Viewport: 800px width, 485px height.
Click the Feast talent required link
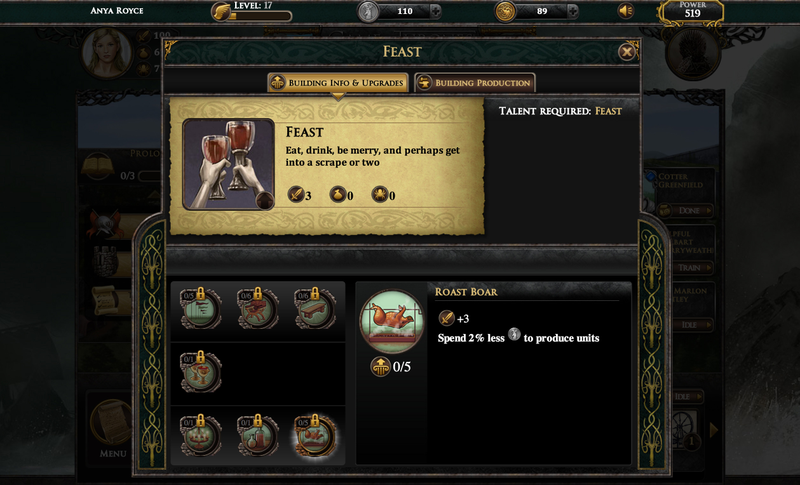pyautogui.click(x=608, y=111)
